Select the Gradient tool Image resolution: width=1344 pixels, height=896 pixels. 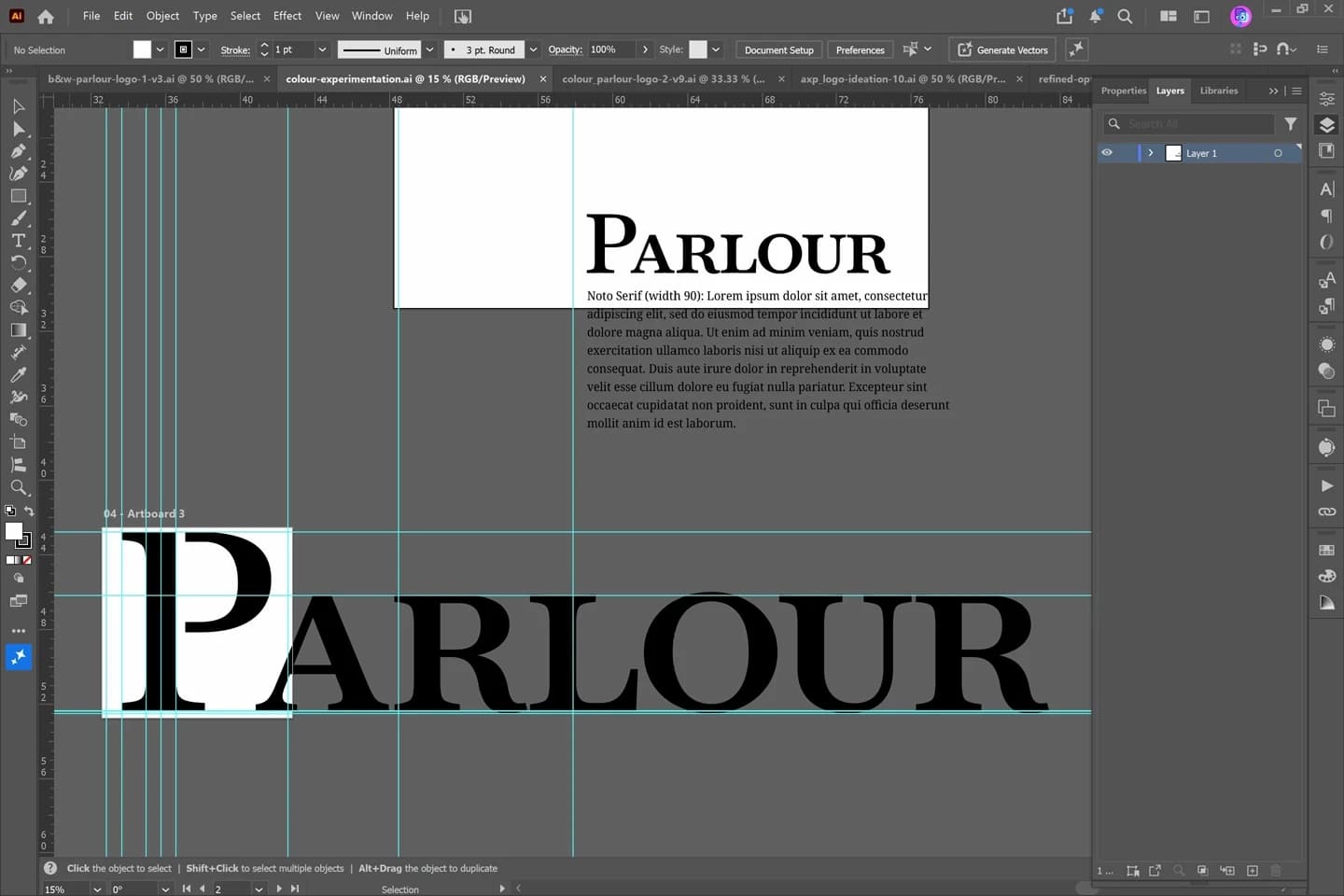click(x=18, y=330)
